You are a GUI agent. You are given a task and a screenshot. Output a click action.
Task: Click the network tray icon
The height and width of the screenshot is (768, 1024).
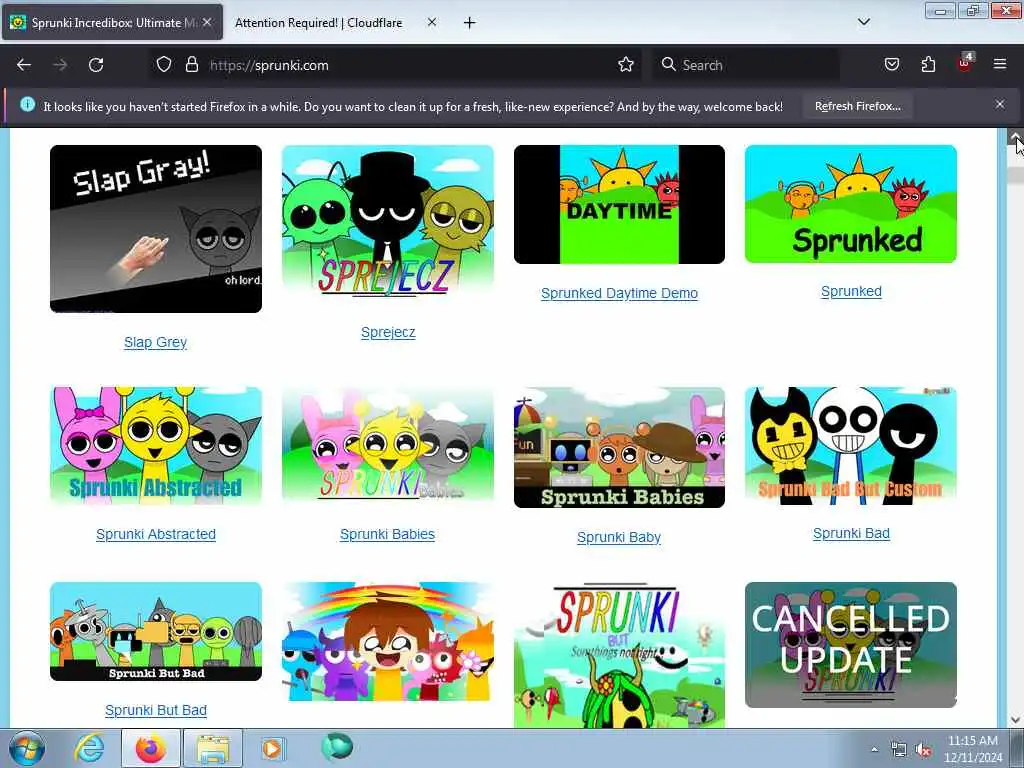coord(899,749)
